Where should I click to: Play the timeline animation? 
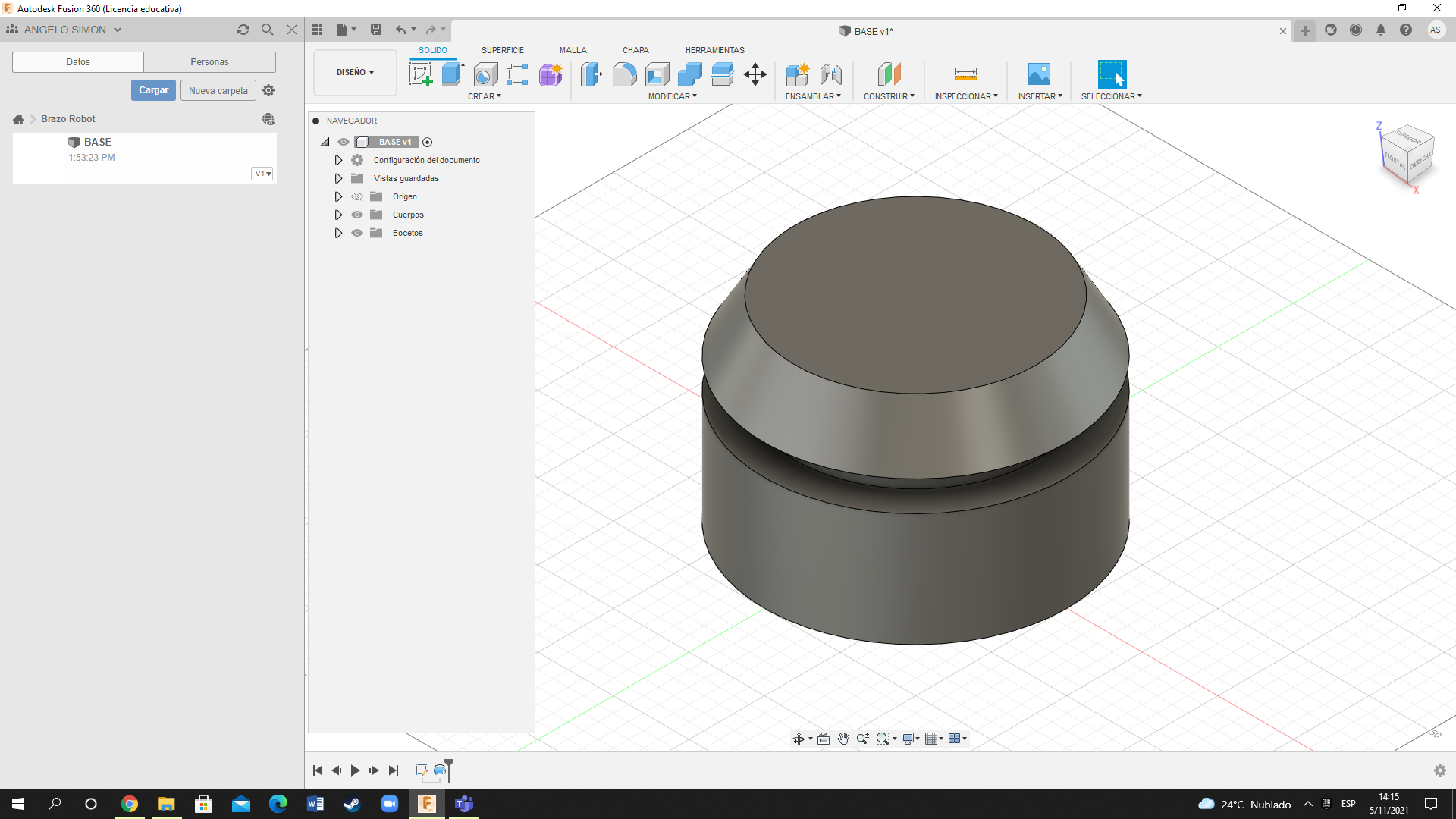pos(355,770)
